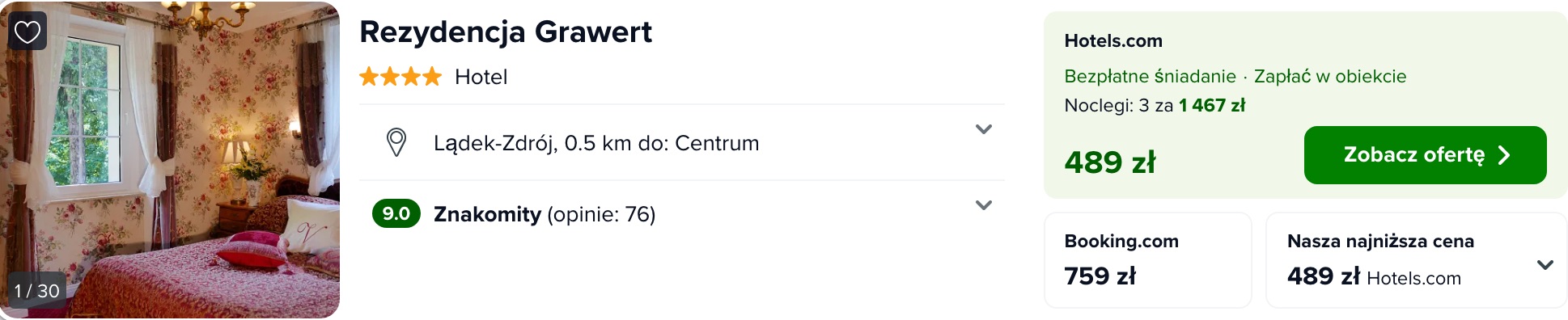Click the Bezpłatne śniadanie offer perk text

[x=1150, y=76]
